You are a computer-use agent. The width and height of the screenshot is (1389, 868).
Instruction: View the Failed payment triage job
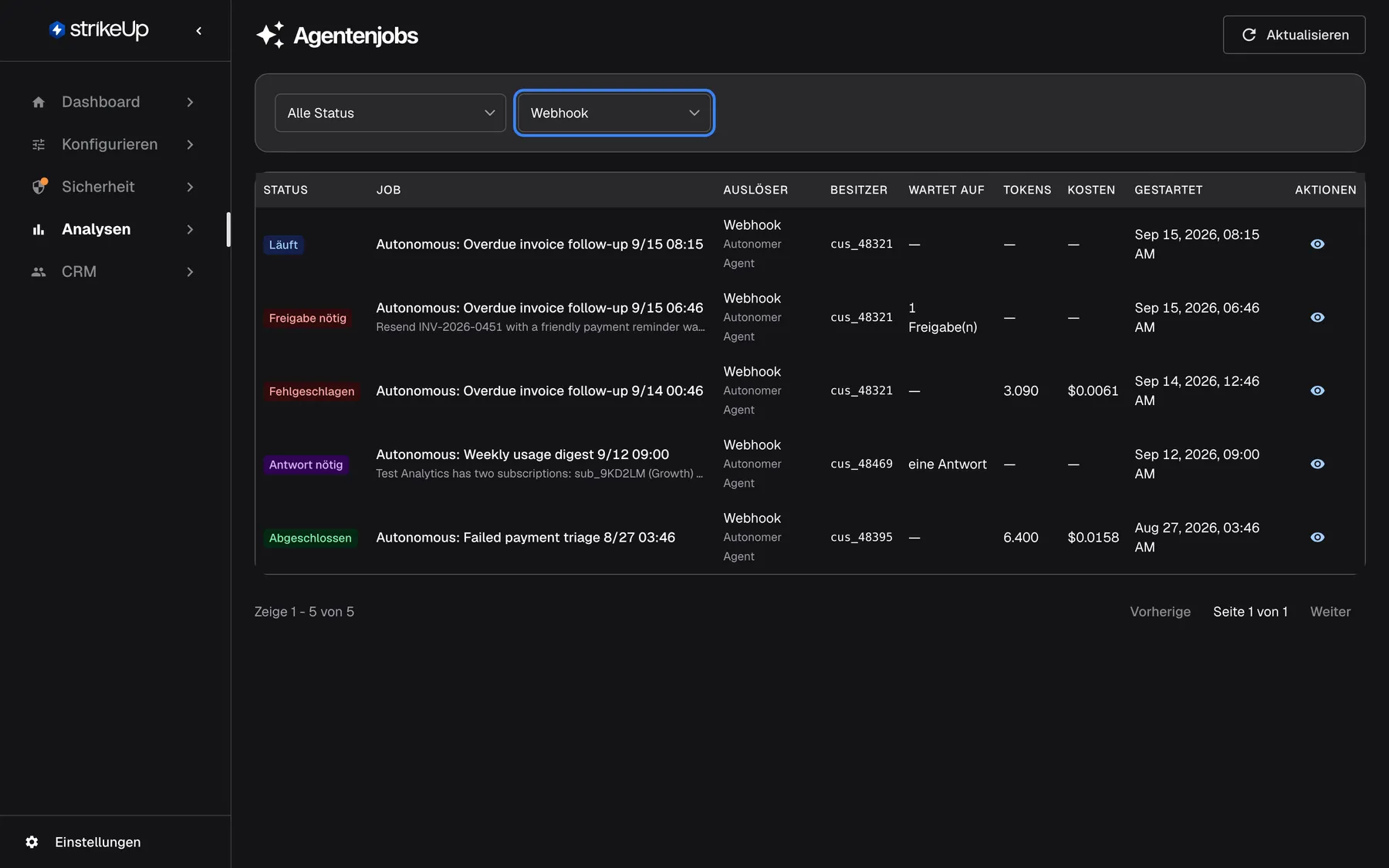(x=1317, y=537)
